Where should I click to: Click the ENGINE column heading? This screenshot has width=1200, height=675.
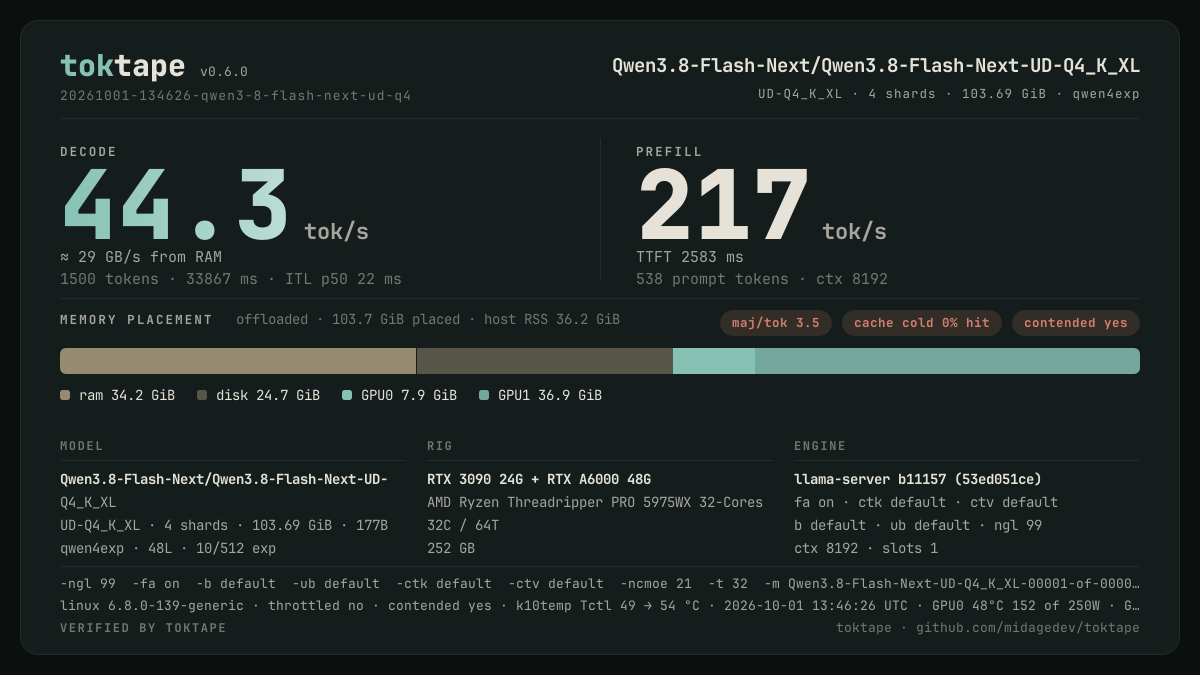820,446
